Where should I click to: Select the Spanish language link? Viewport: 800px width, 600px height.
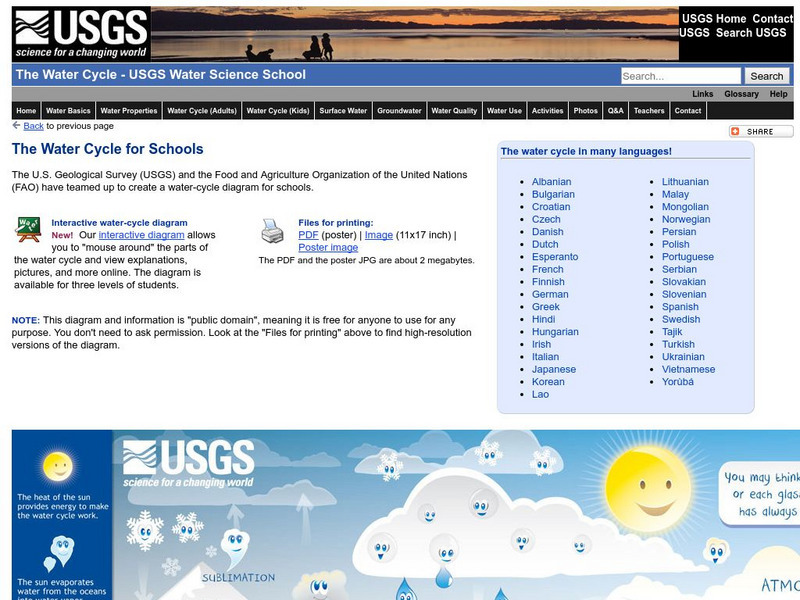click(680, 307)
